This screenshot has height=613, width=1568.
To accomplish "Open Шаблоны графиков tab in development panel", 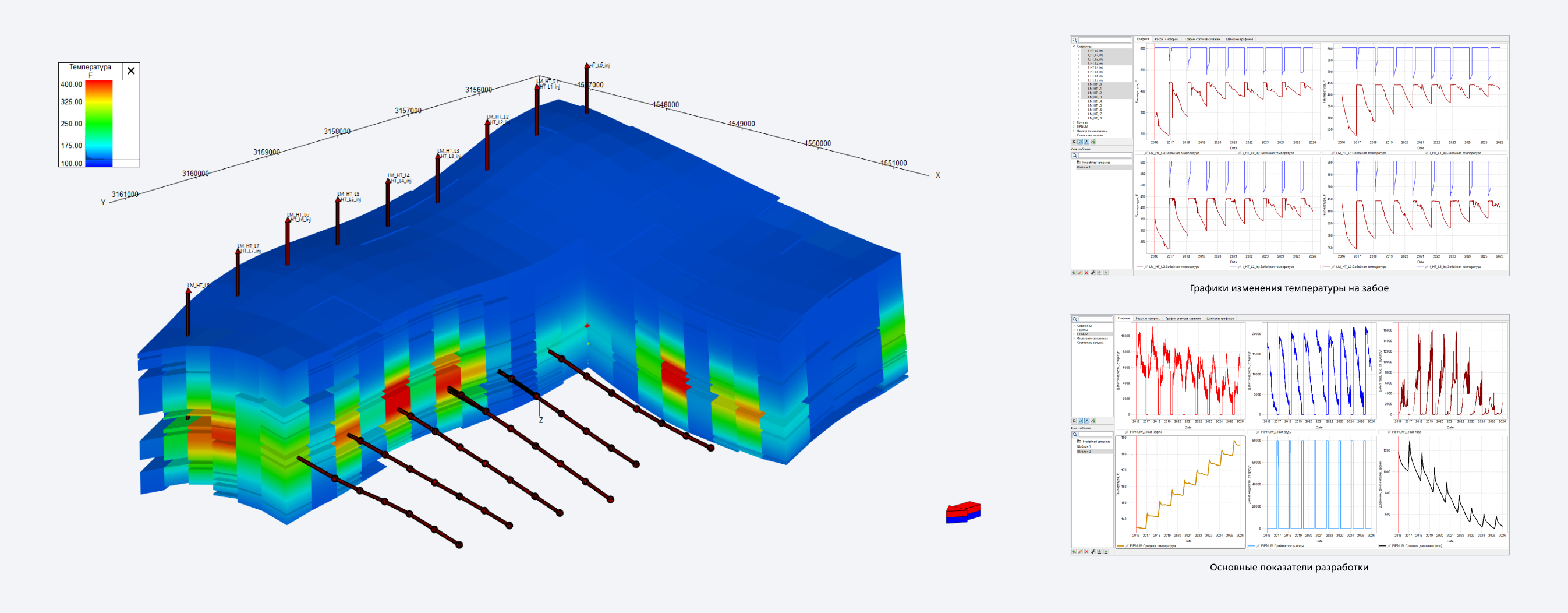I will (1220, 319).
